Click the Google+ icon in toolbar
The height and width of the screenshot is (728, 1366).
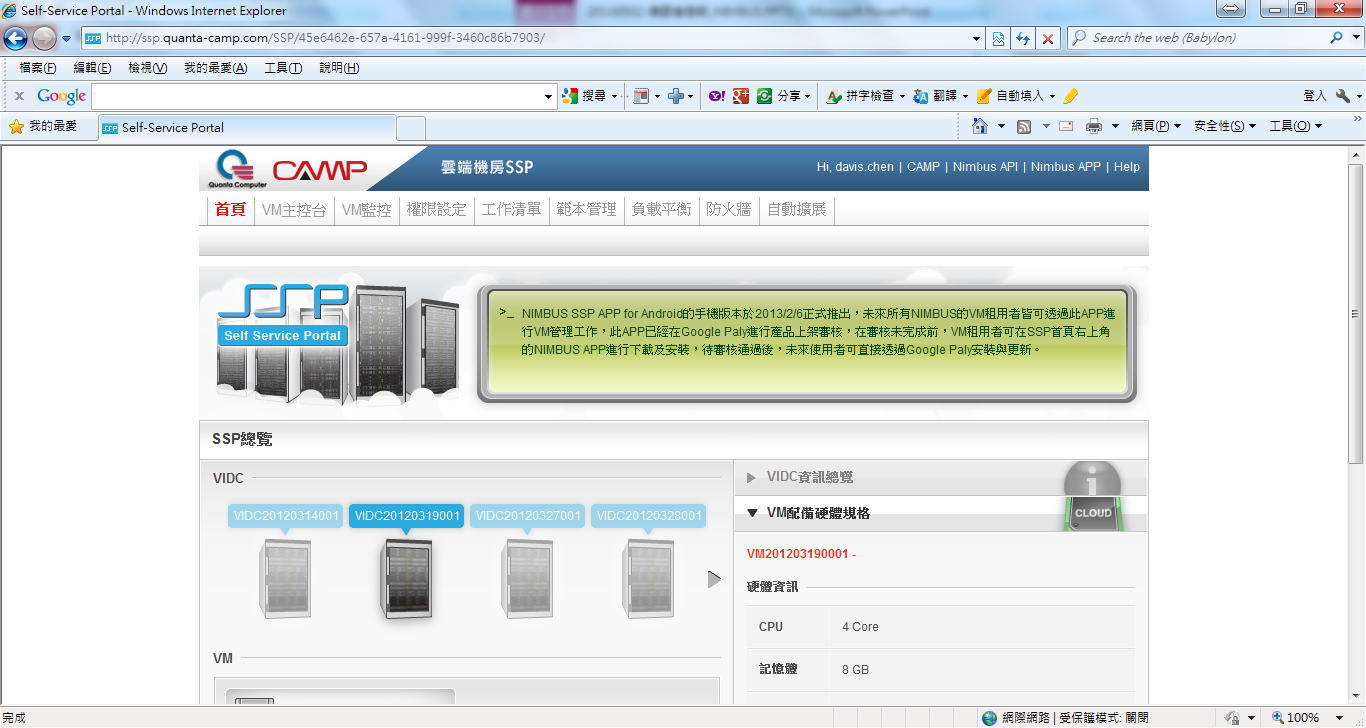coord(740,96)
